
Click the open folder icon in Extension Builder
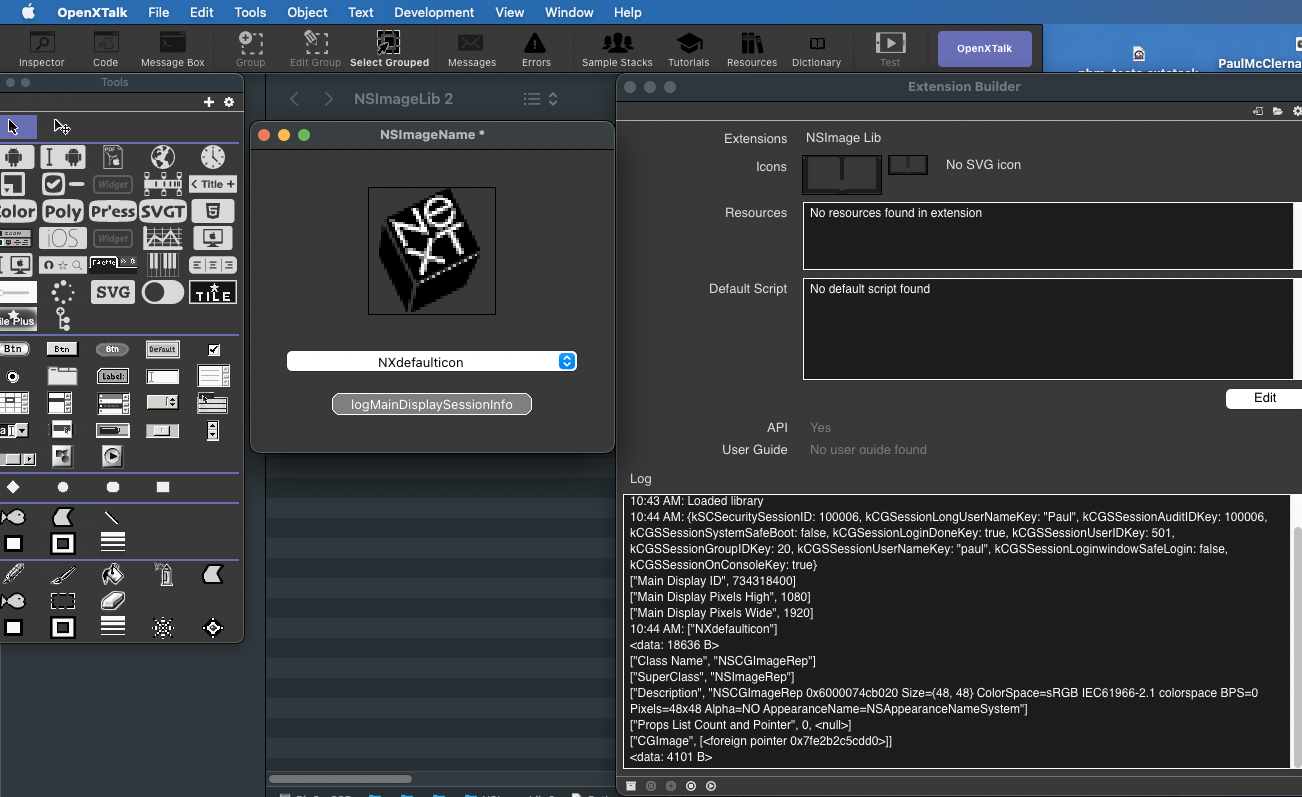pos(1277,111)
